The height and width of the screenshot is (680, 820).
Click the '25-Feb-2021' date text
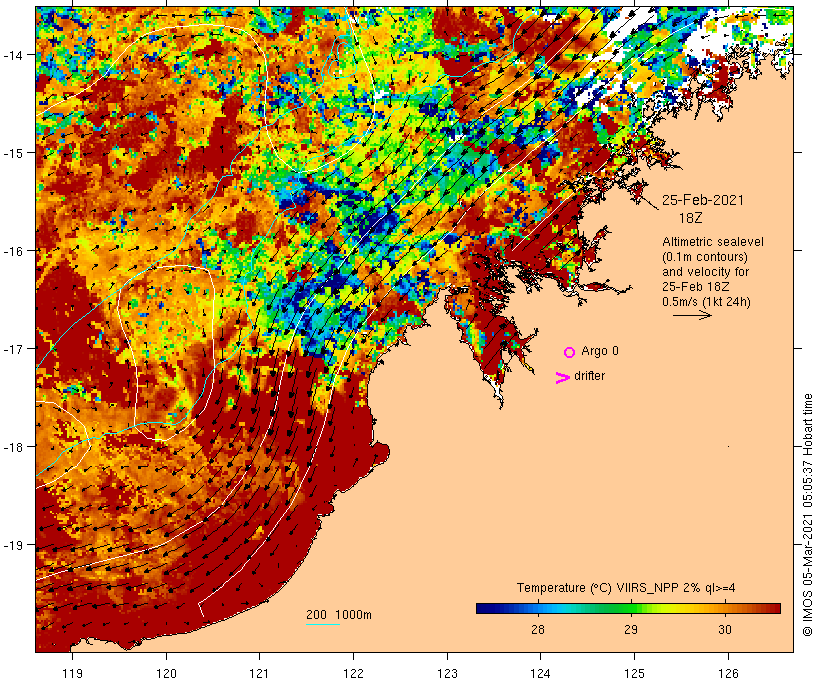pos(702,200)
